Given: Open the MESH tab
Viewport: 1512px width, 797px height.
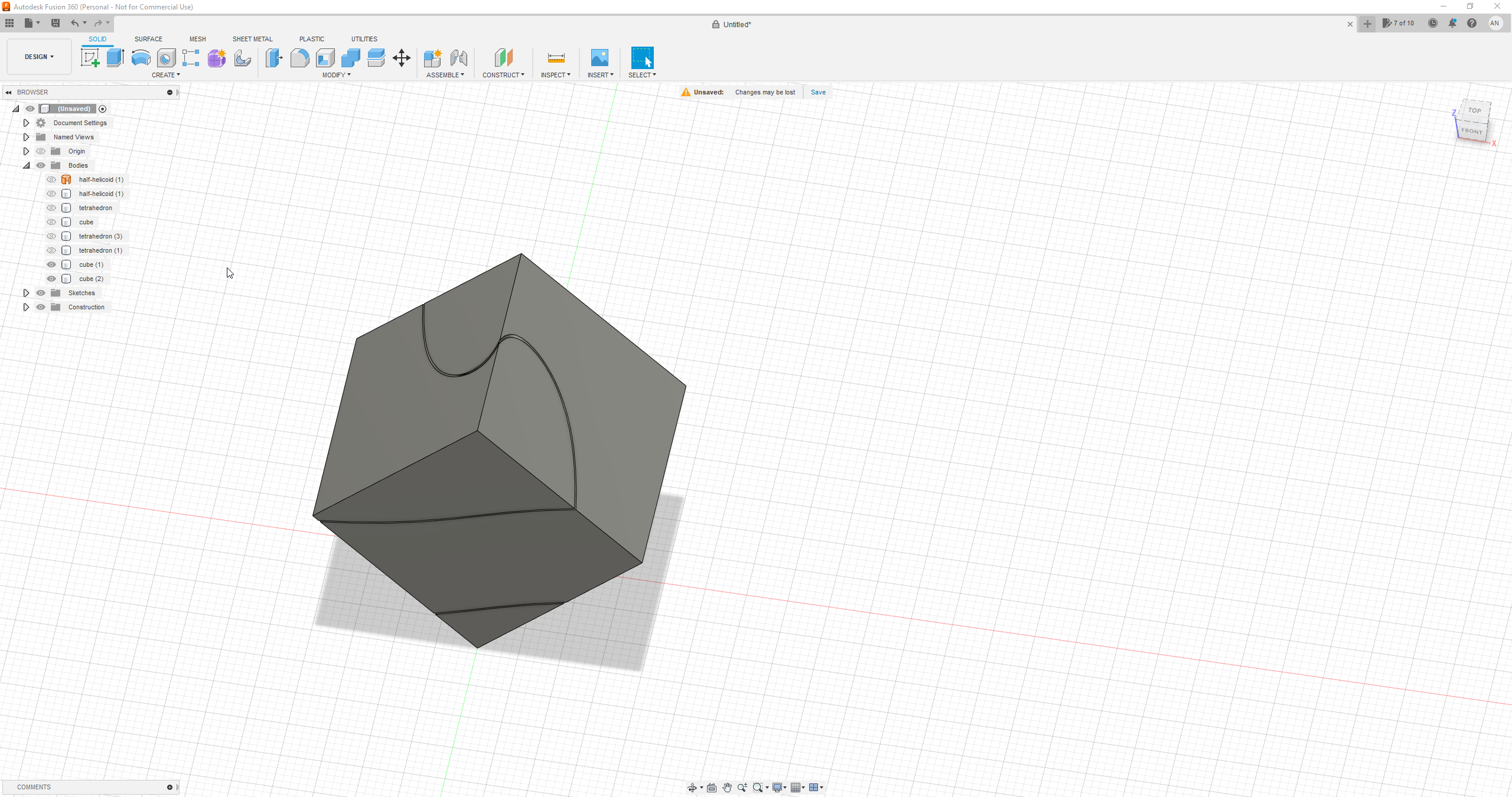Looking at the screenshot, I should [x=197, y=39].
